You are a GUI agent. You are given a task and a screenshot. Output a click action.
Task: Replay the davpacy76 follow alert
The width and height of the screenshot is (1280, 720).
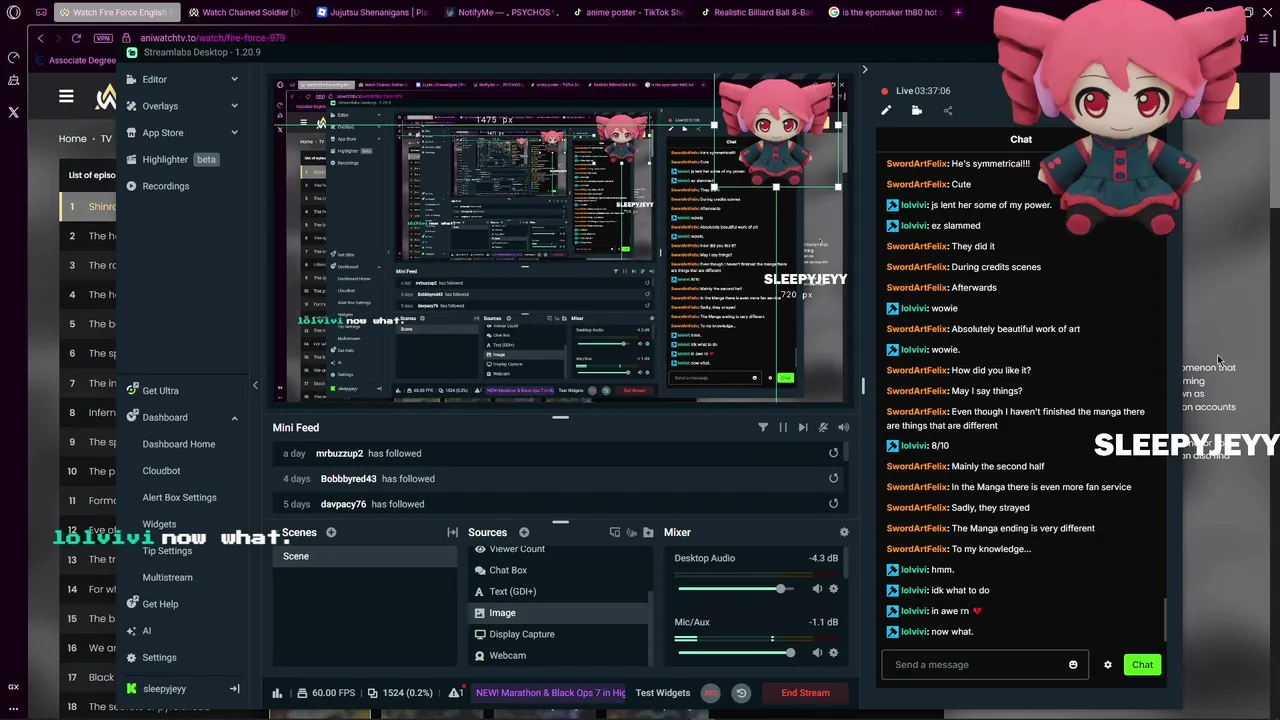(833, 504)
